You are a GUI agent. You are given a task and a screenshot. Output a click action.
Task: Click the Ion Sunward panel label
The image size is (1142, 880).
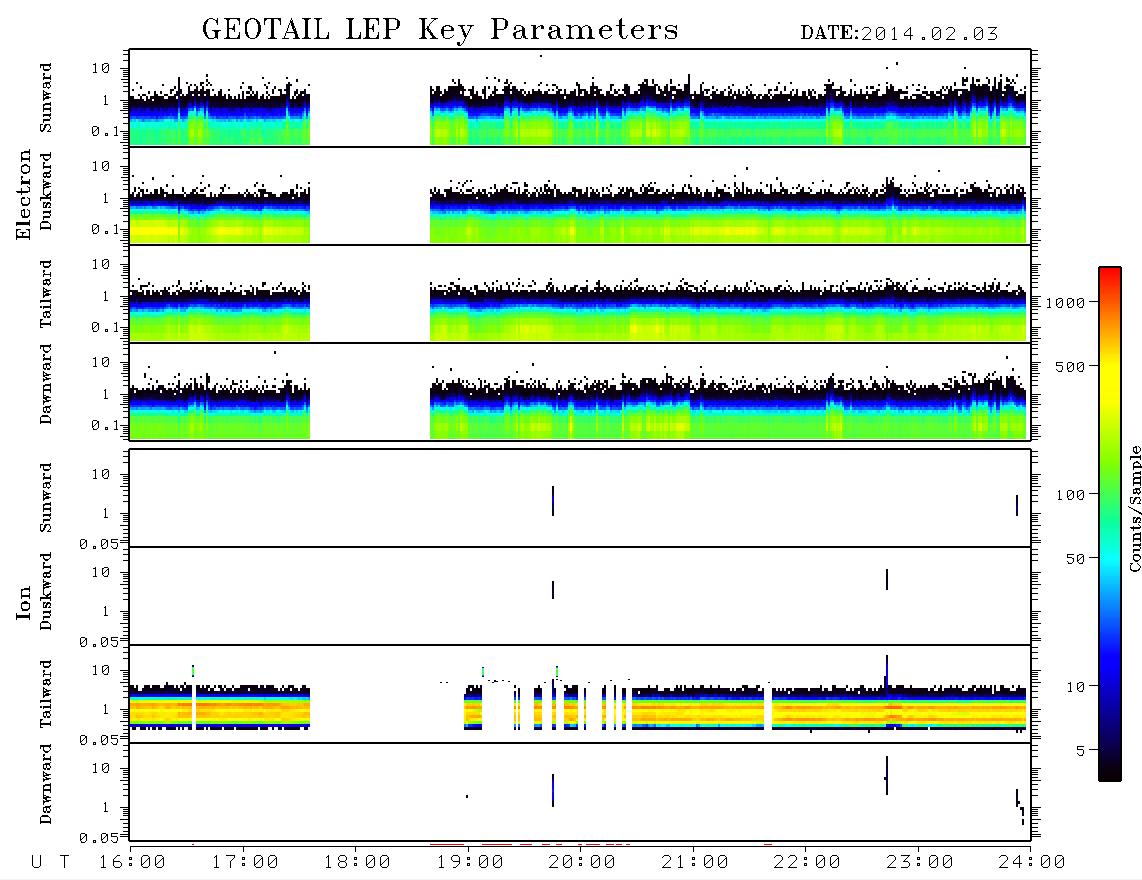(x=46, y=498)
